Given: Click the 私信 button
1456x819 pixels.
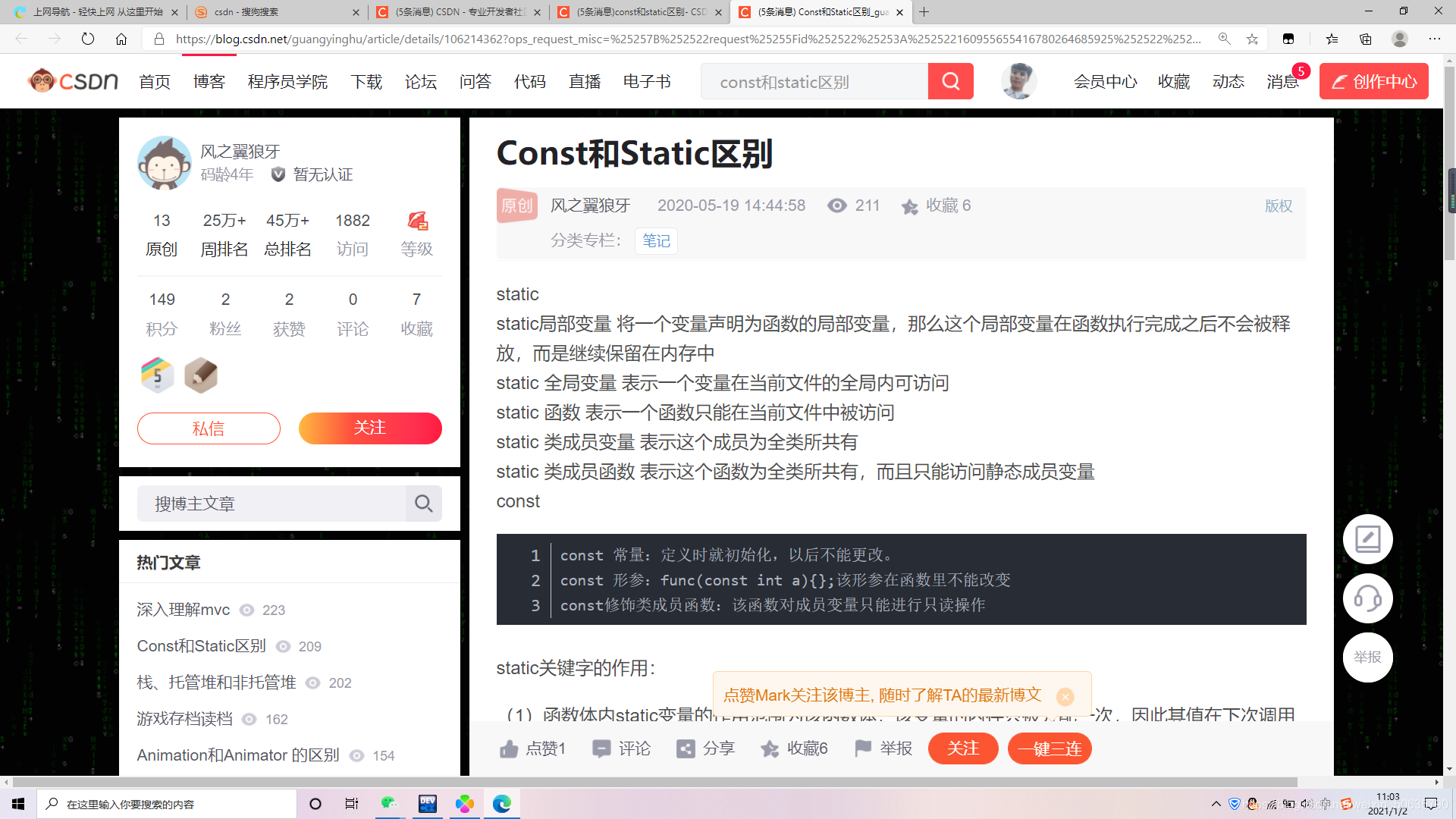Looking at the screenshot, I should pyautogui.click(x=209, y=428).
